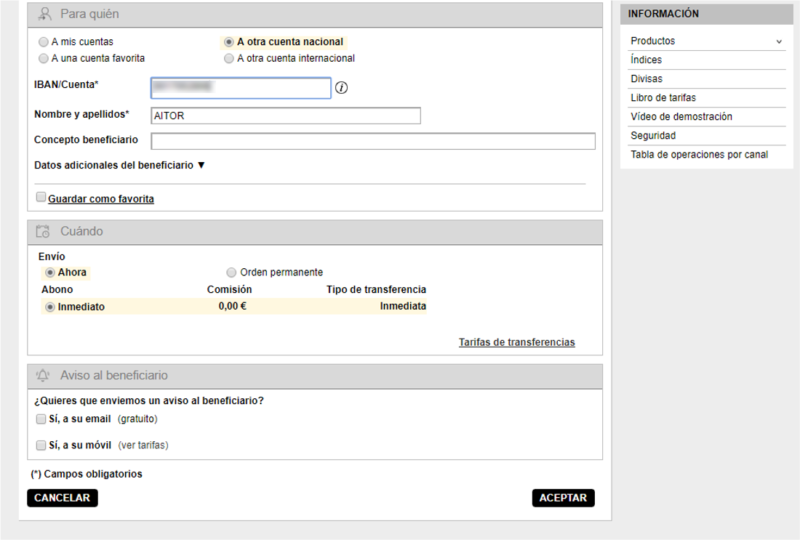
Task: Open 'Tarifas de transferencias' link
Action: pyautogui.click(x=516, y=342)
